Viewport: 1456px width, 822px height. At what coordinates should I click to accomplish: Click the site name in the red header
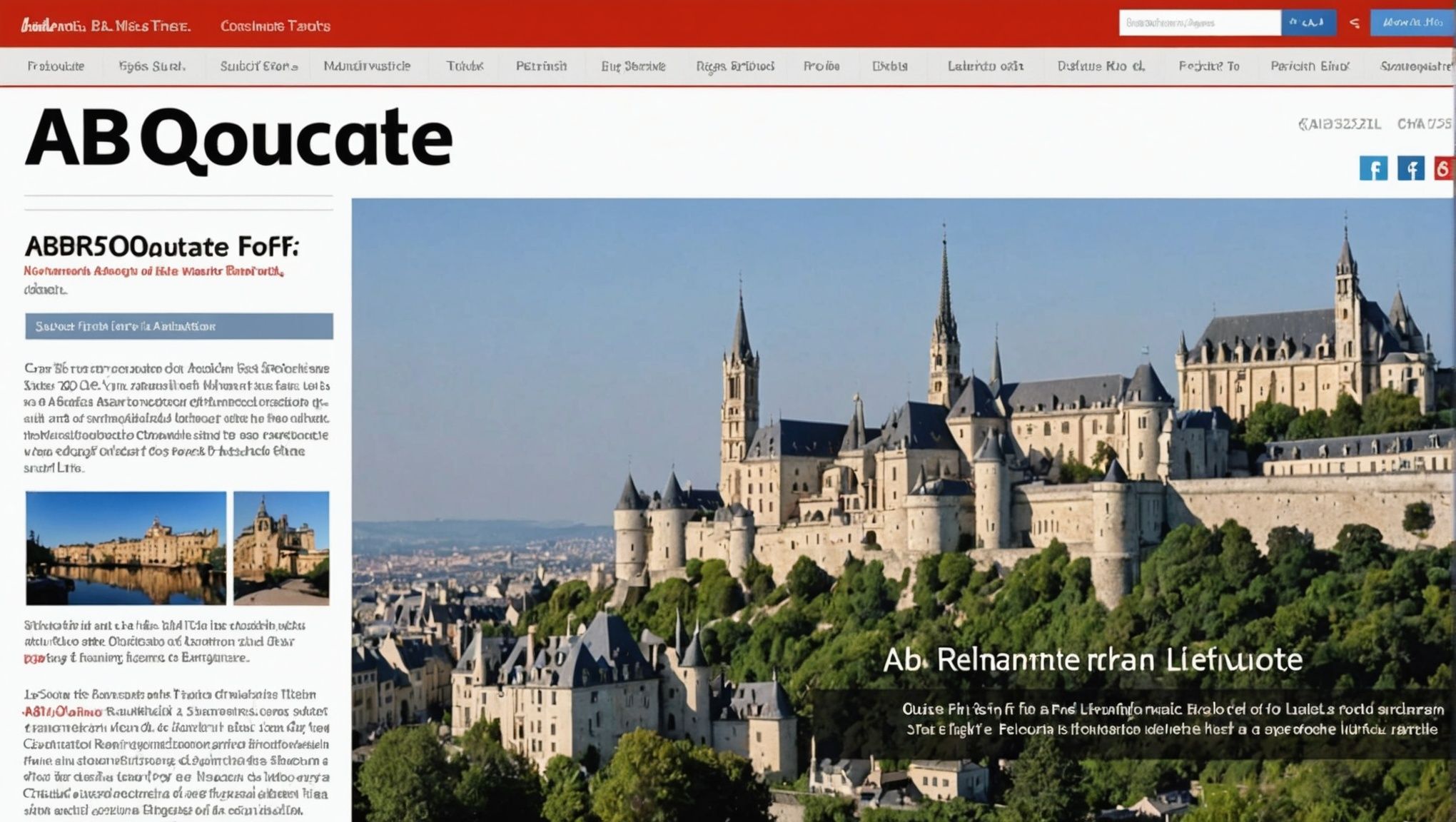pyautogui.click(x=106, y=26)
